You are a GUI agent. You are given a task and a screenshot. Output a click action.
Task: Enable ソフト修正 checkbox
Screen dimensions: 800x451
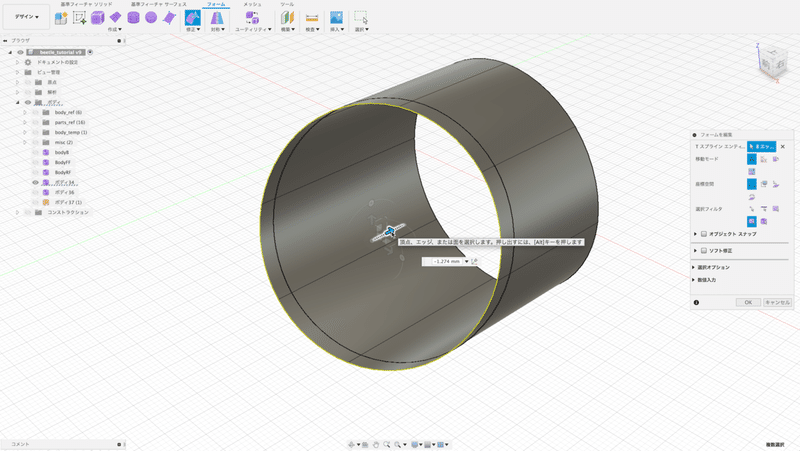click(x=704, y=250)
